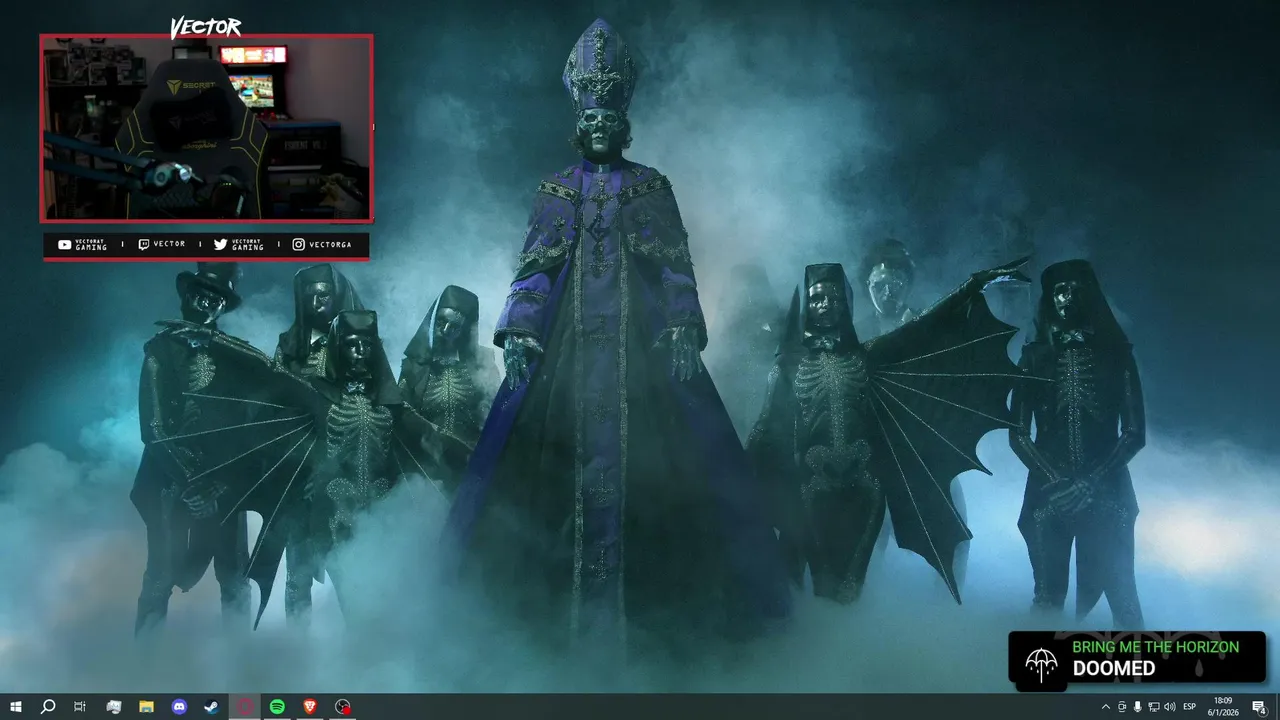Expand hidden system tray icons chevron
Viewport: 1280px width, 720px height.
coord(1106,707)
